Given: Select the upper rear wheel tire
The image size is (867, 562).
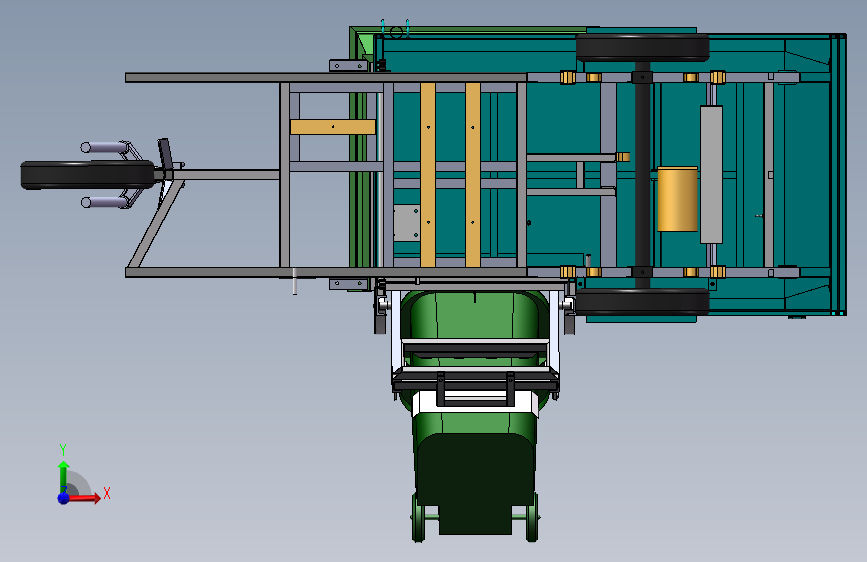Looking at the screenshot, I should tap(643, 48).
